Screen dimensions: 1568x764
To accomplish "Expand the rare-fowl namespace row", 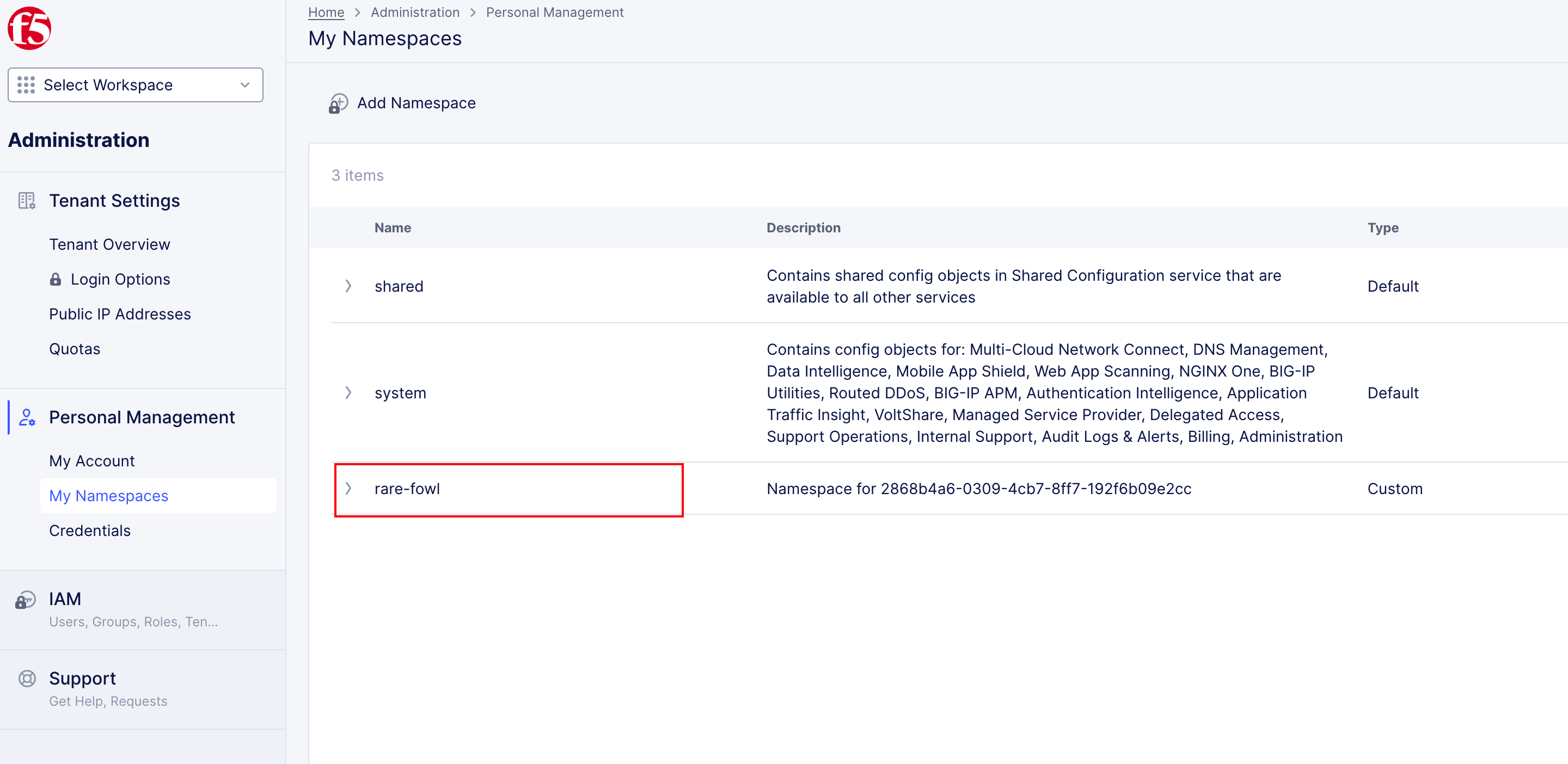I will point(348,489).
